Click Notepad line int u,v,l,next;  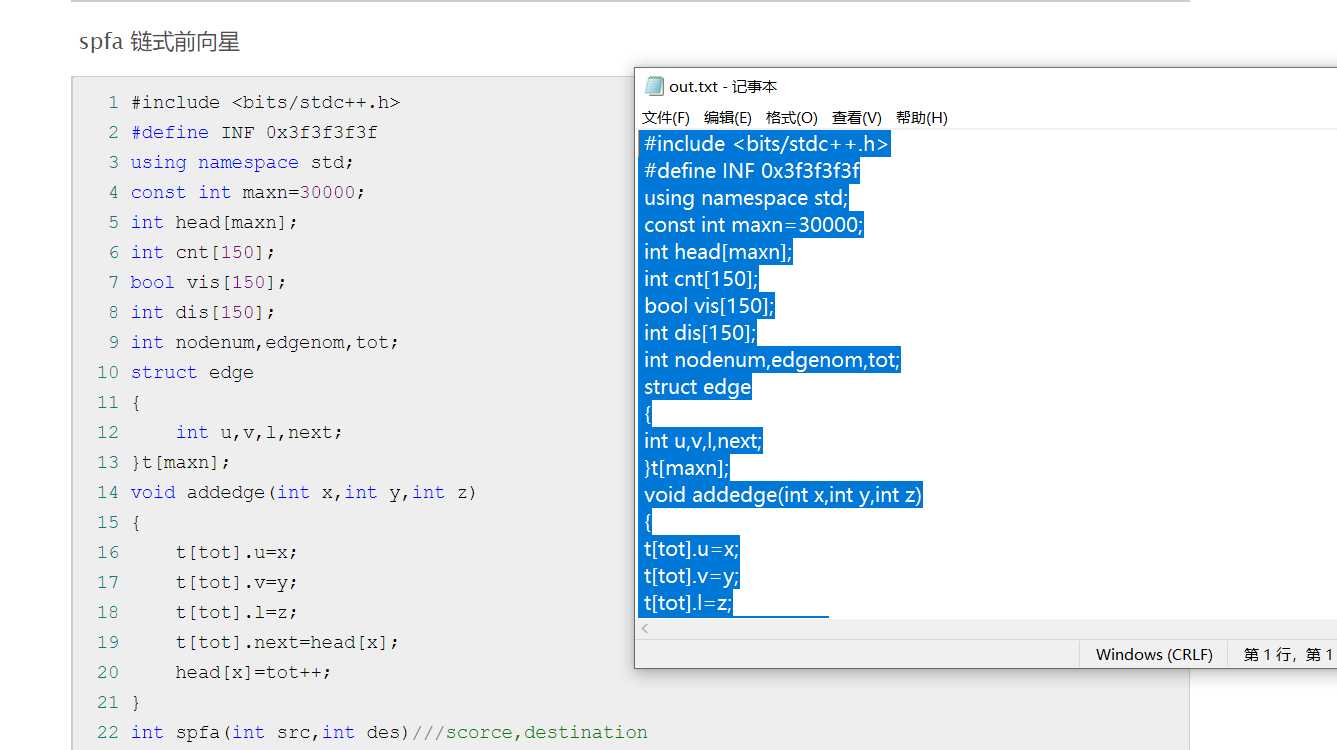[x=703, y=441]
